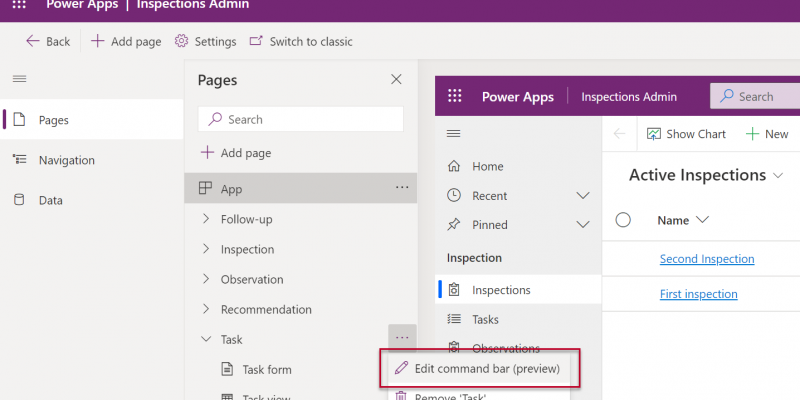The width and height of the screenshot is (800, 400).
Task: Choose Edit command bar (preview)
Action: tap(480, 368)
